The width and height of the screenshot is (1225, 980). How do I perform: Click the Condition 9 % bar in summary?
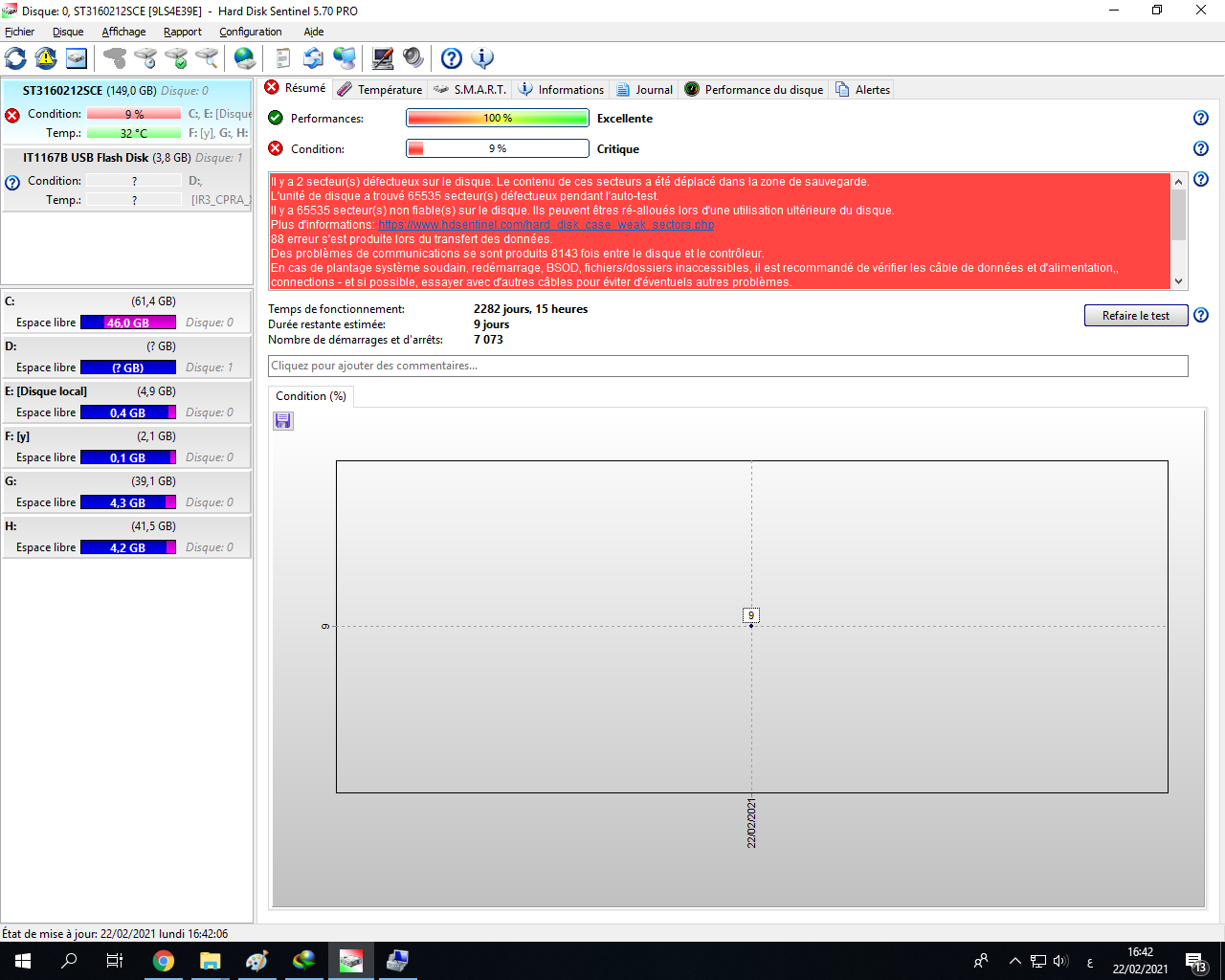498,148
